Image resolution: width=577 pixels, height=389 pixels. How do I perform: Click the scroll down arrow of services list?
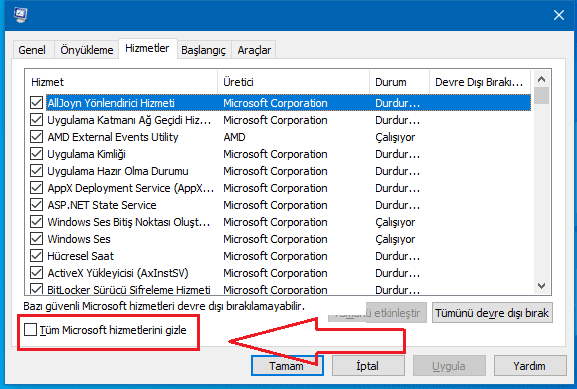click(x=541, y=286)
